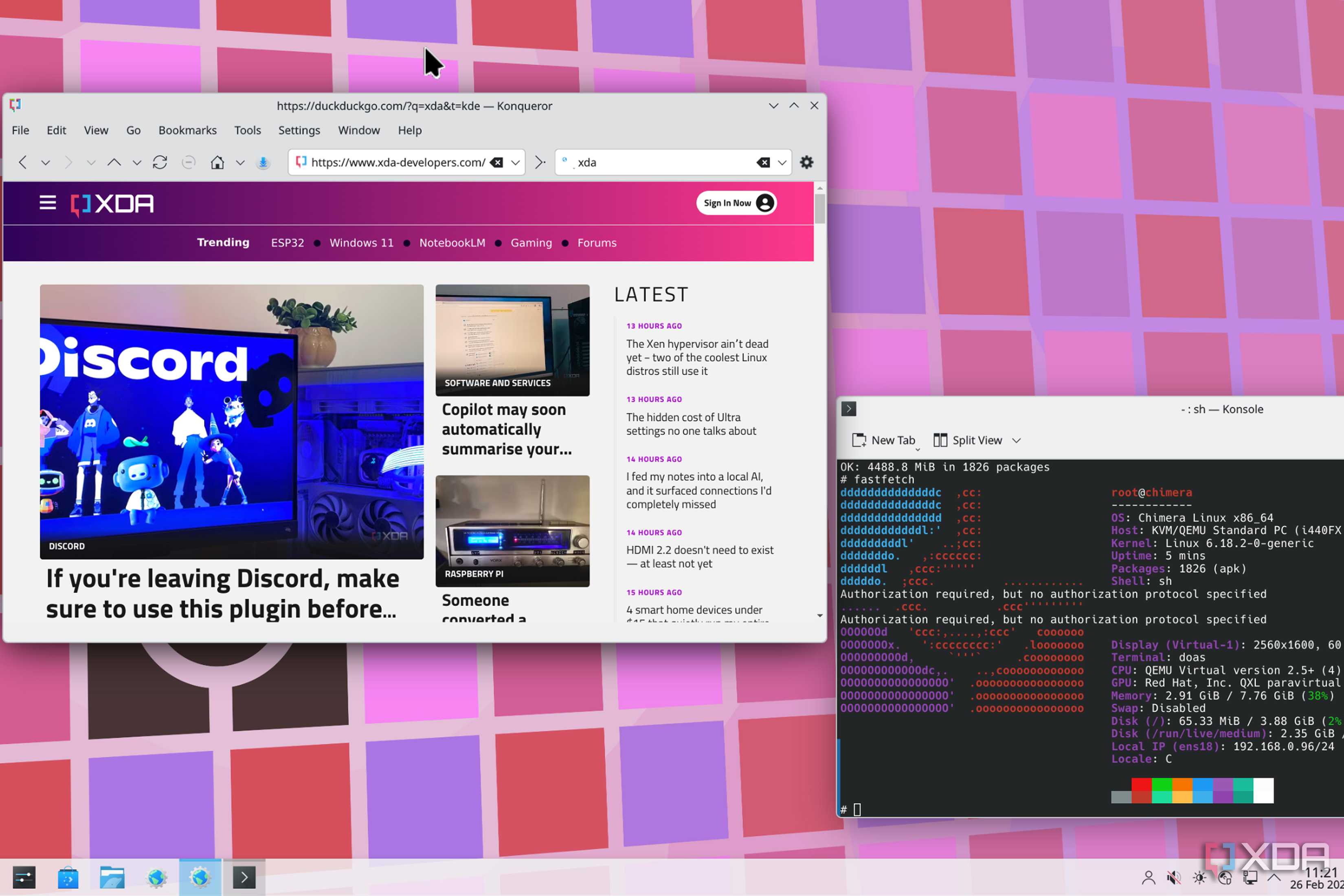Image resolution: width=1344 pixels, height=896 pixels.
Task: Click the blue download icon in the toolbar
Action: tap(263, 162)
